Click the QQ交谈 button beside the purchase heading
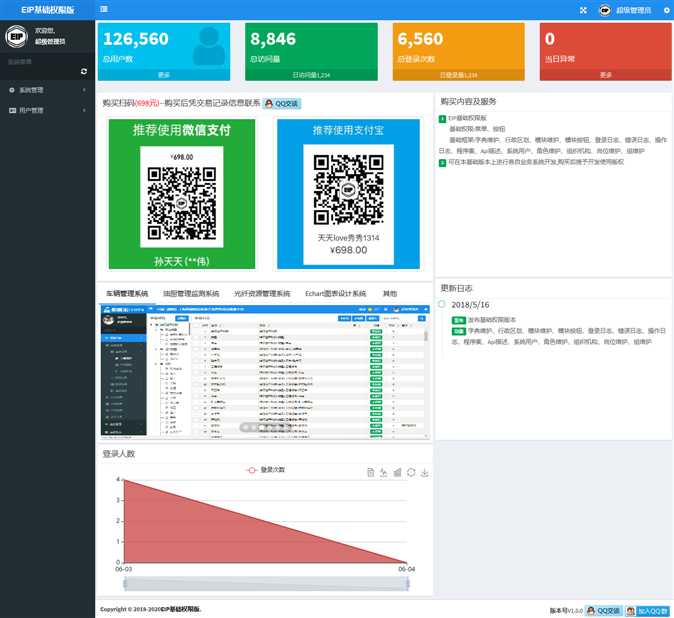The height and width of the screenshot is (618, 674). tap(282, 104)
